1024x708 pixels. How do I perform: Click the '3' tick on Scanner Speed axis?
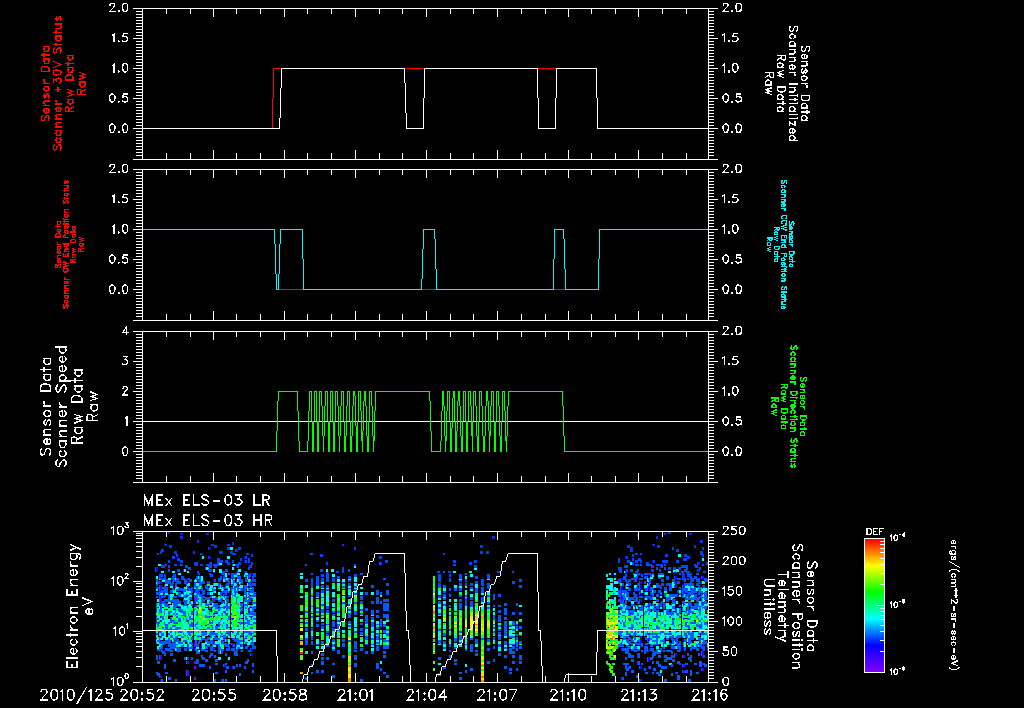(125, 361)
